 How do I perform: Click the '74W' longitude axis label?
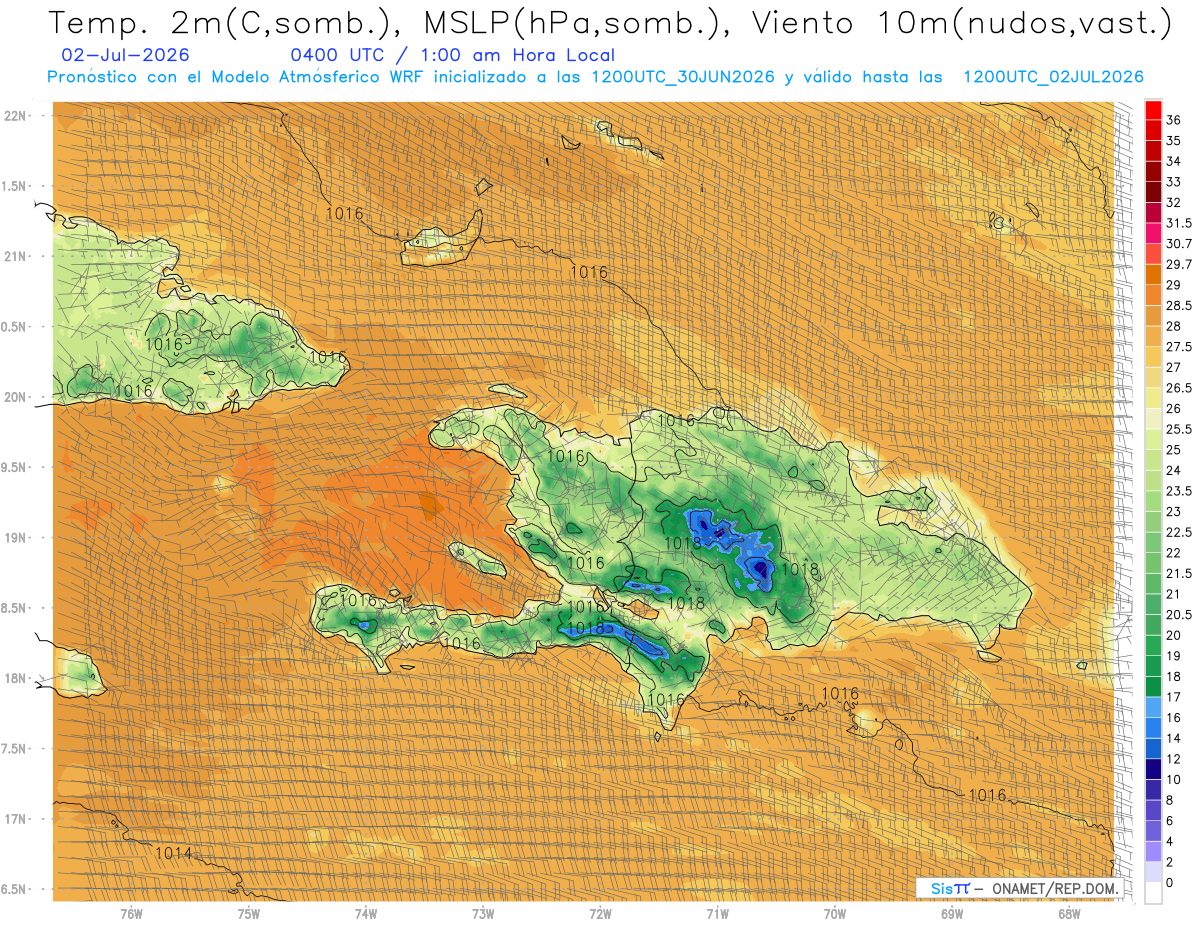pyautogui.click(x=366, y=914)
